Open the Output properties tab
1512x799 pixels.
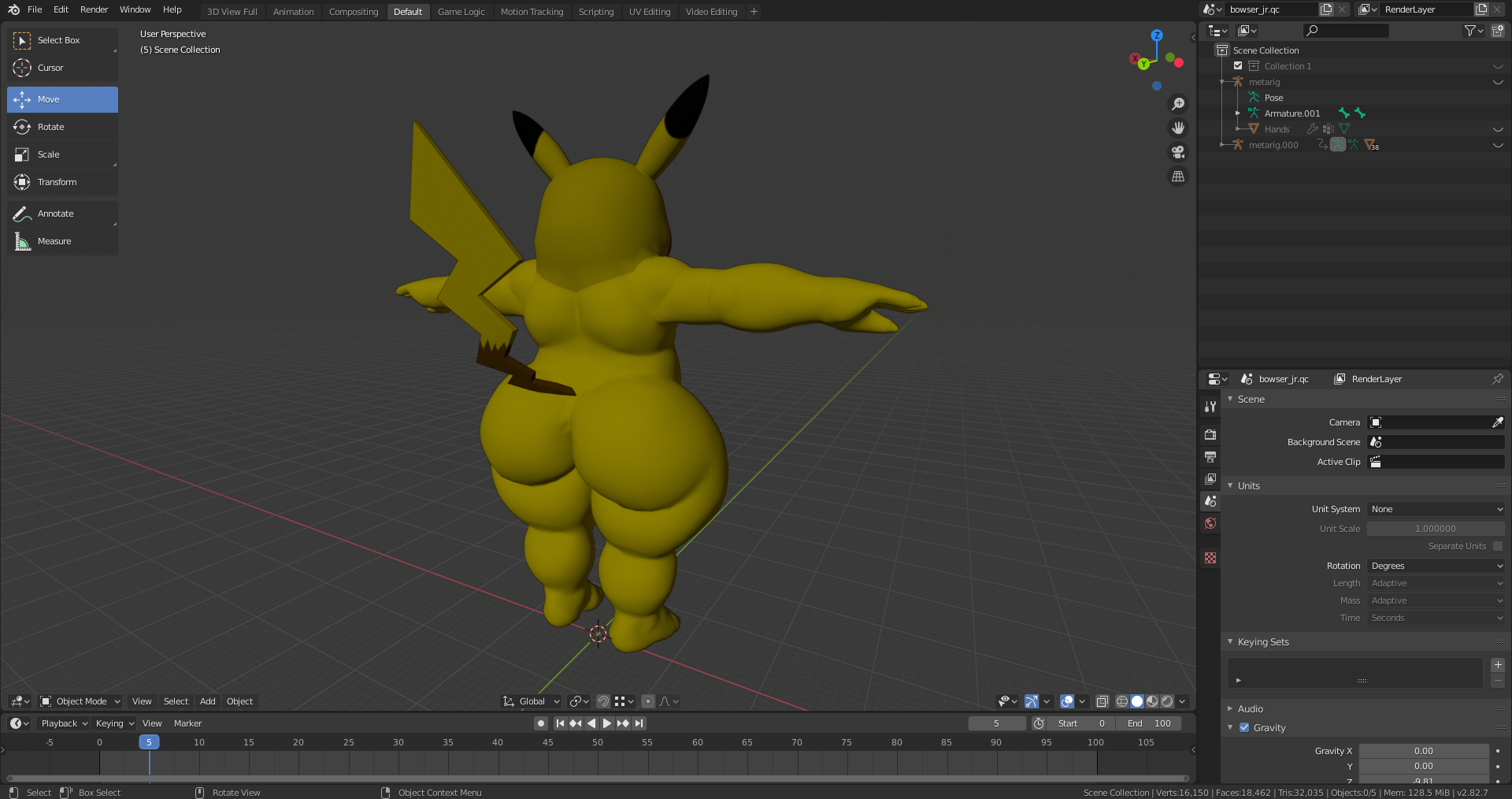point(1210,456)
